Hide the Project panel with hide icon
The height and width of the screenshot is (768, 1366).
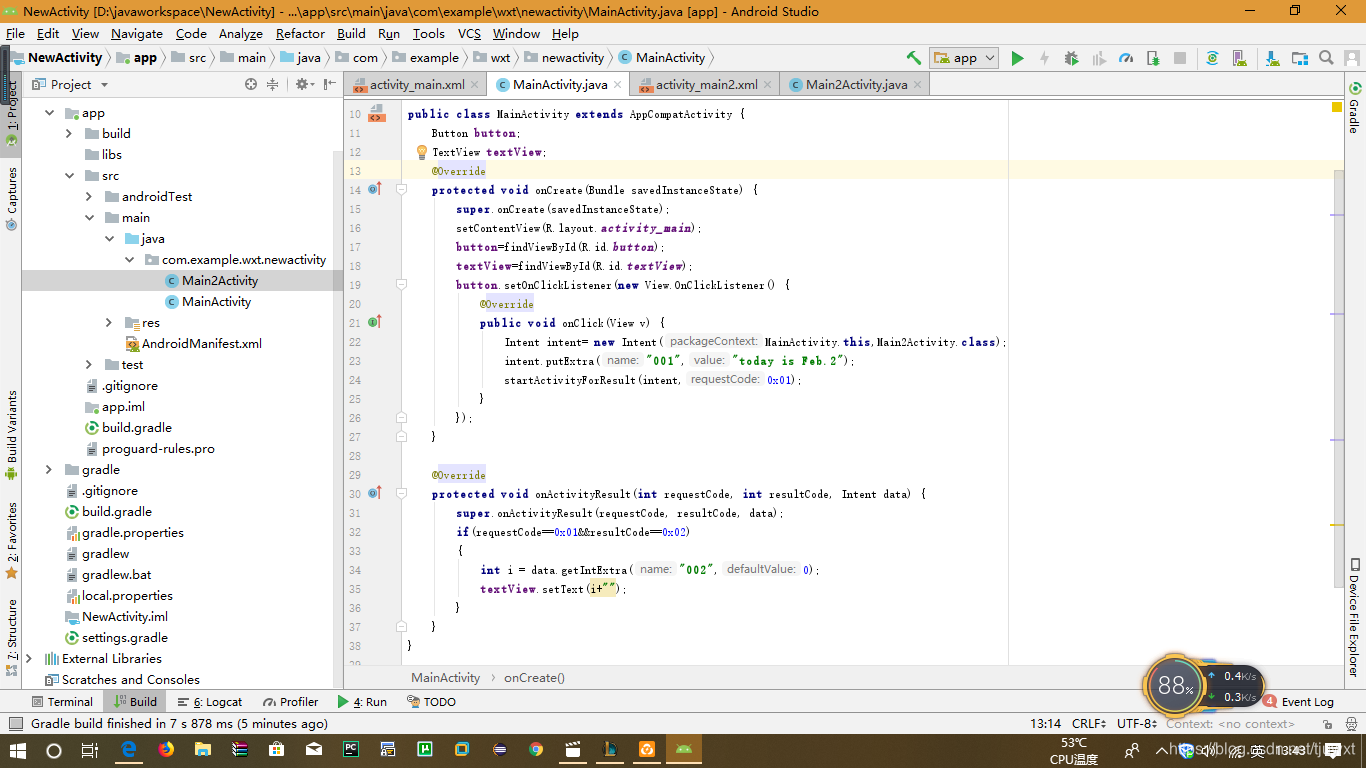330,85
